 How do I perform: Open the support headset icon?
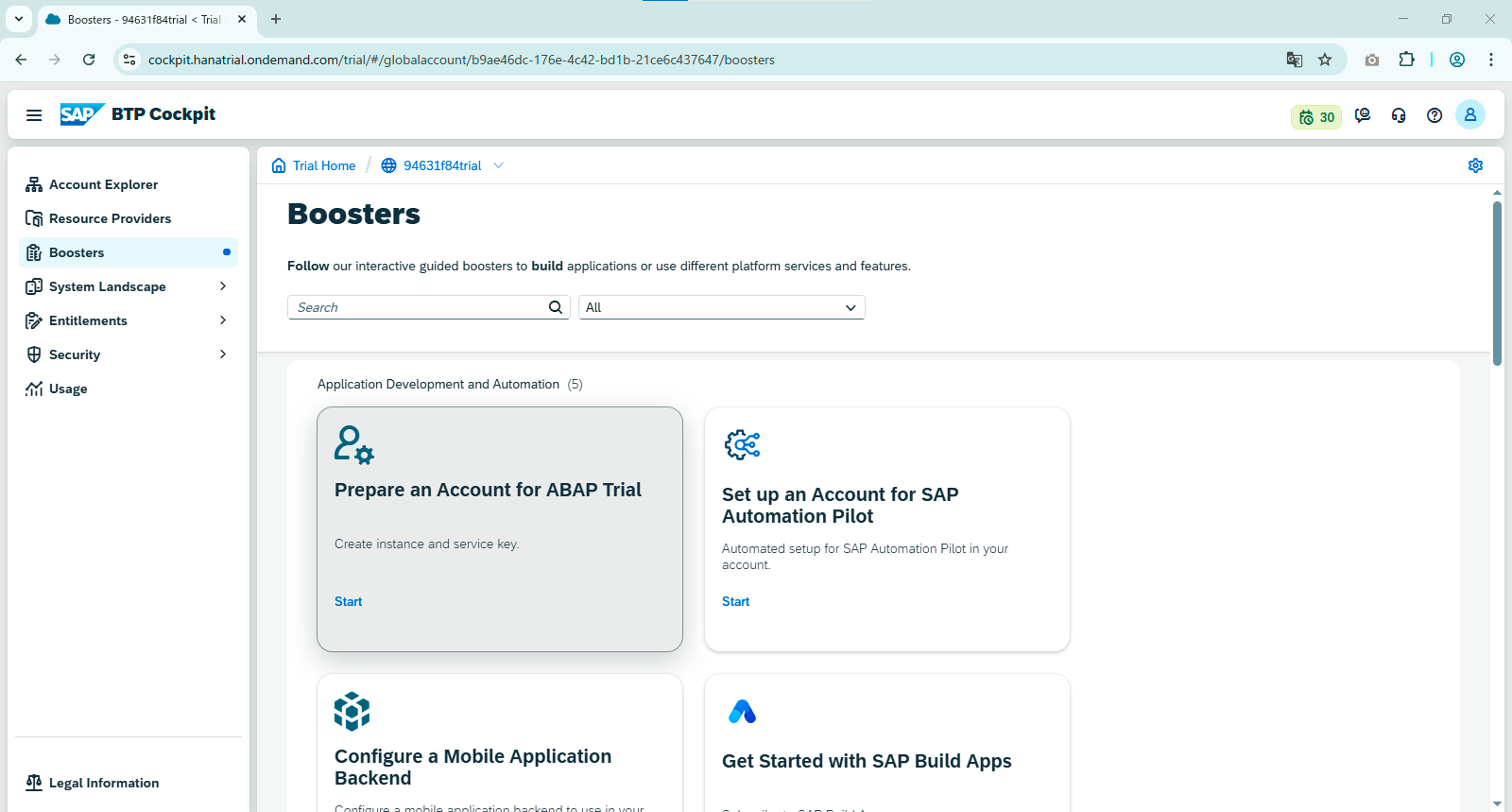[1399, 115]
